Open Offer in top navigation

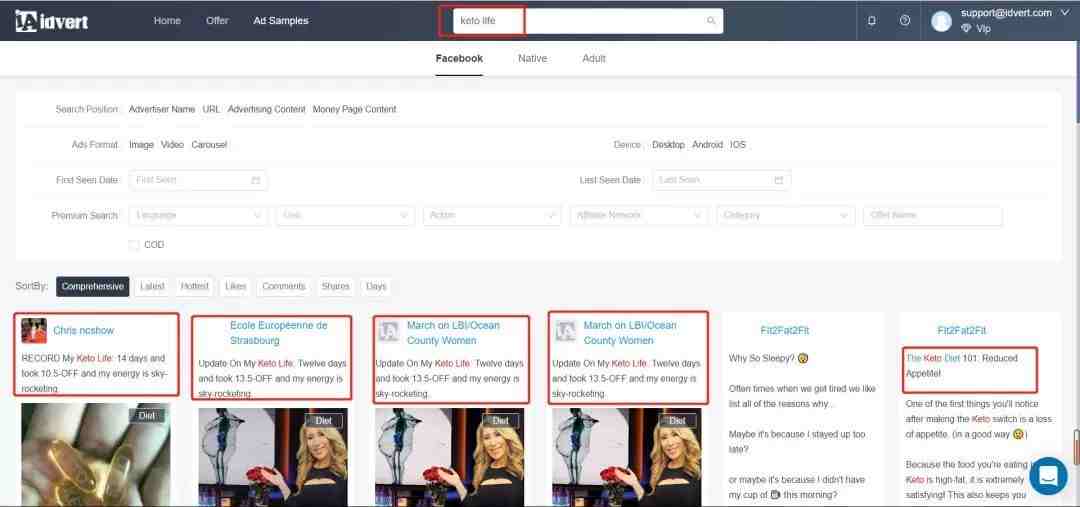coord(217,21)
